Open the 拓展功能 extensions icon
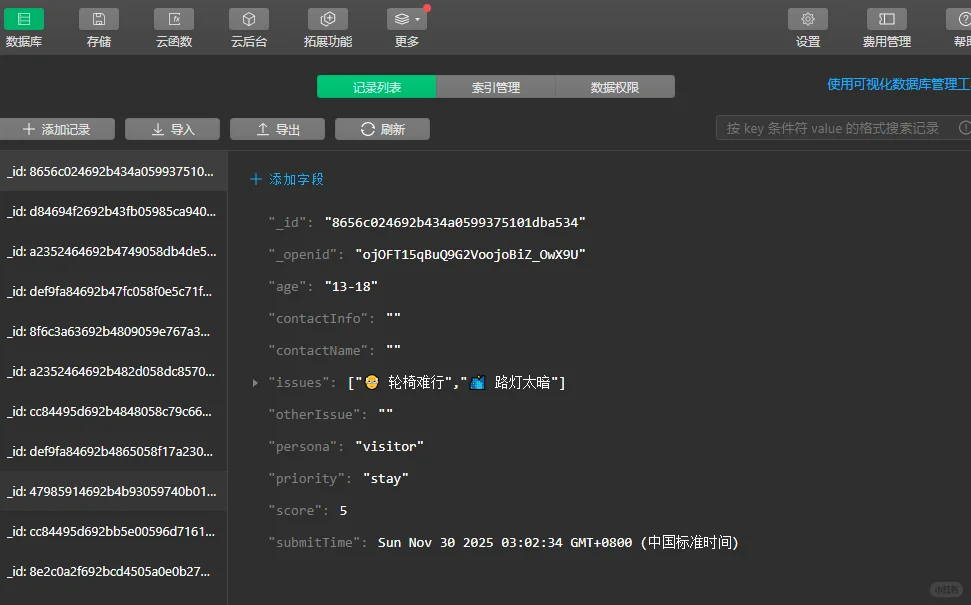The image size is (971, 605). pos(328,19)
